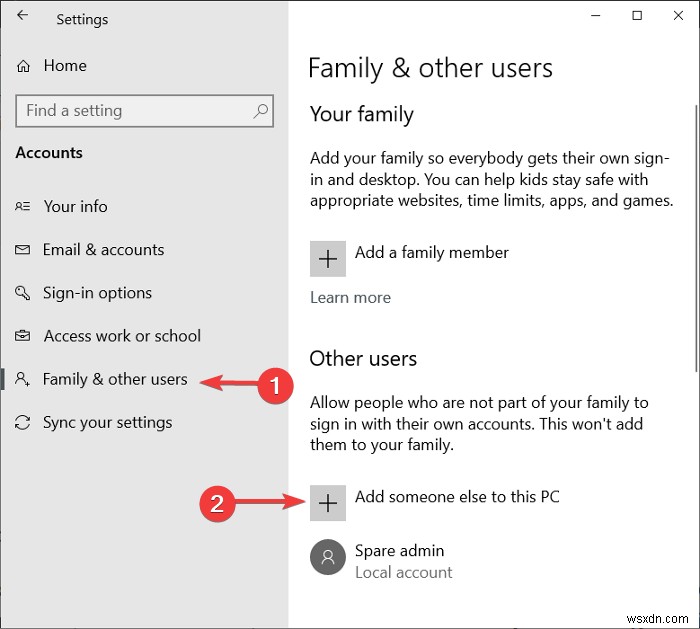The width and height of the screenshot is (700, 629).
Task: Open Sync your settings
Action: (x=108, y=422)
